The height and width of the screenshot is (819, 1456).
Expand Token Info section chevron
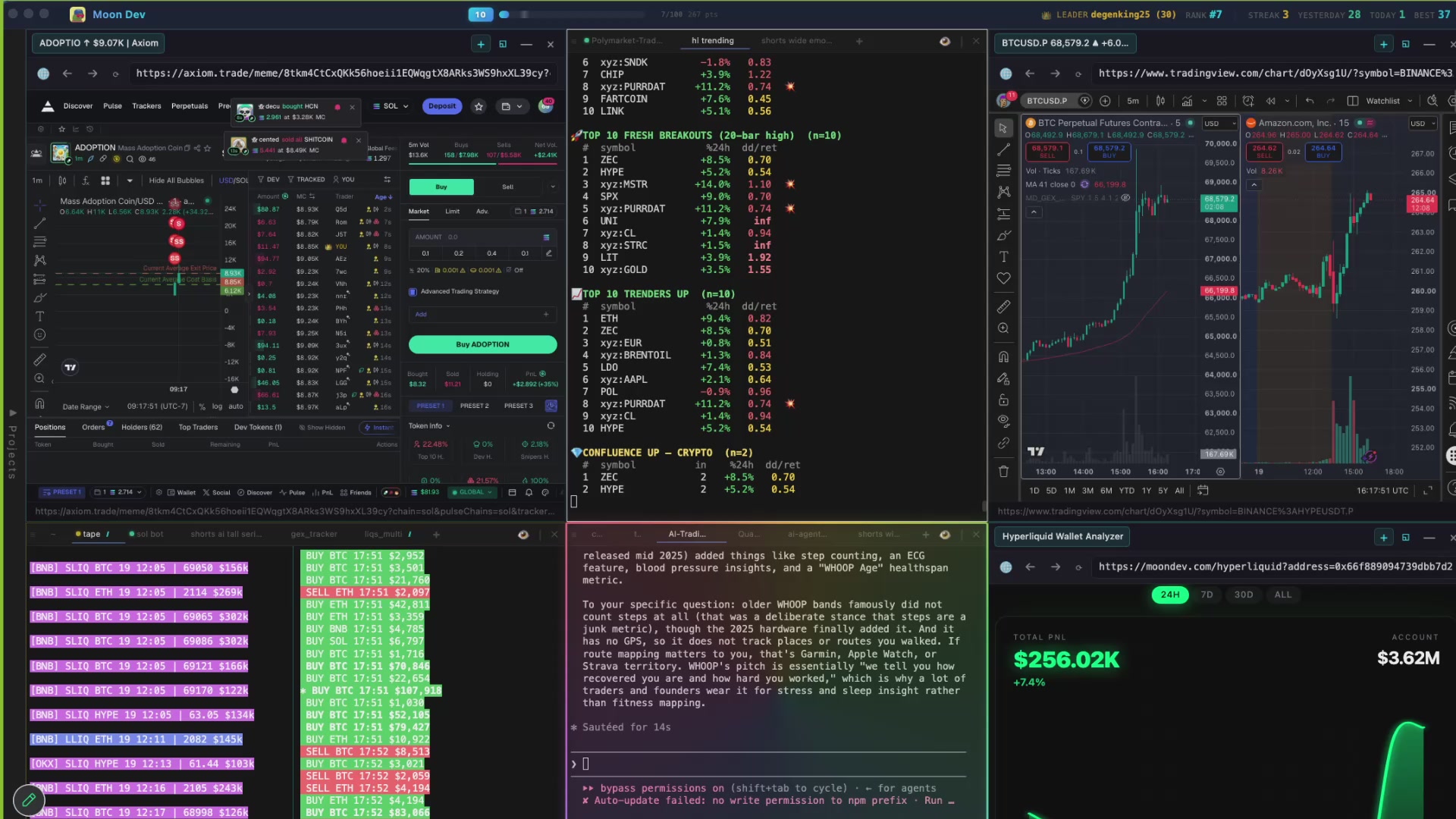(x=448, y=426)
